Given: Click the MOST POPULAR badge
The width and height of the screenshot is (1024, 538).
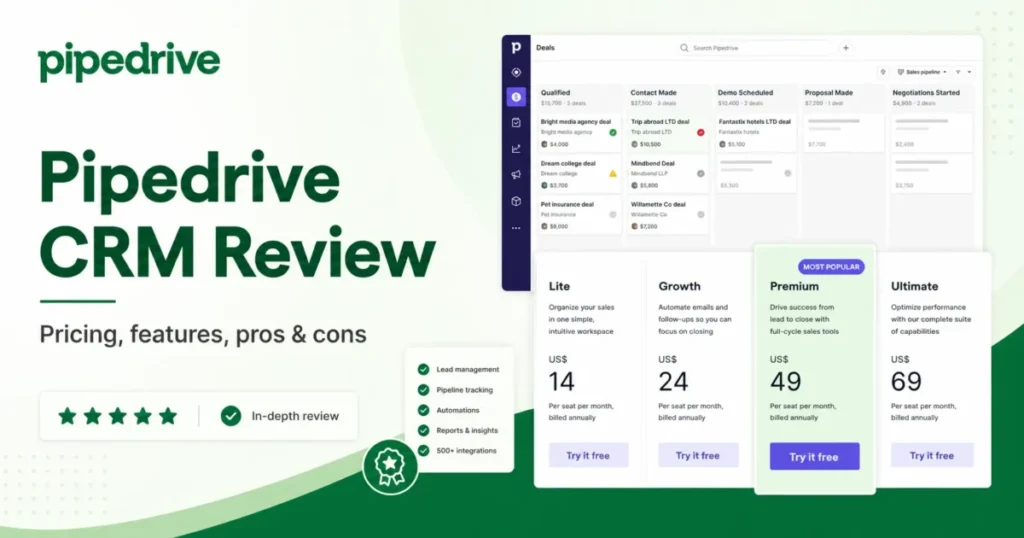Looking at the screenshot, I should (831, 266).
